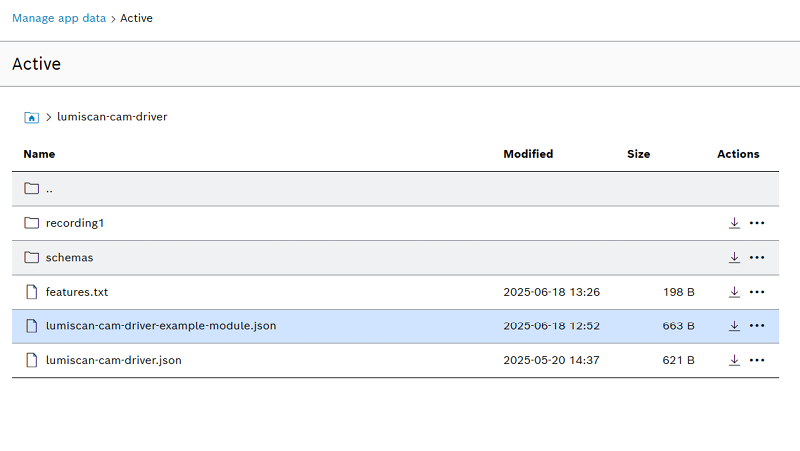Sort by the Size column header
The image size is (800, 451).
coord(638,154)
